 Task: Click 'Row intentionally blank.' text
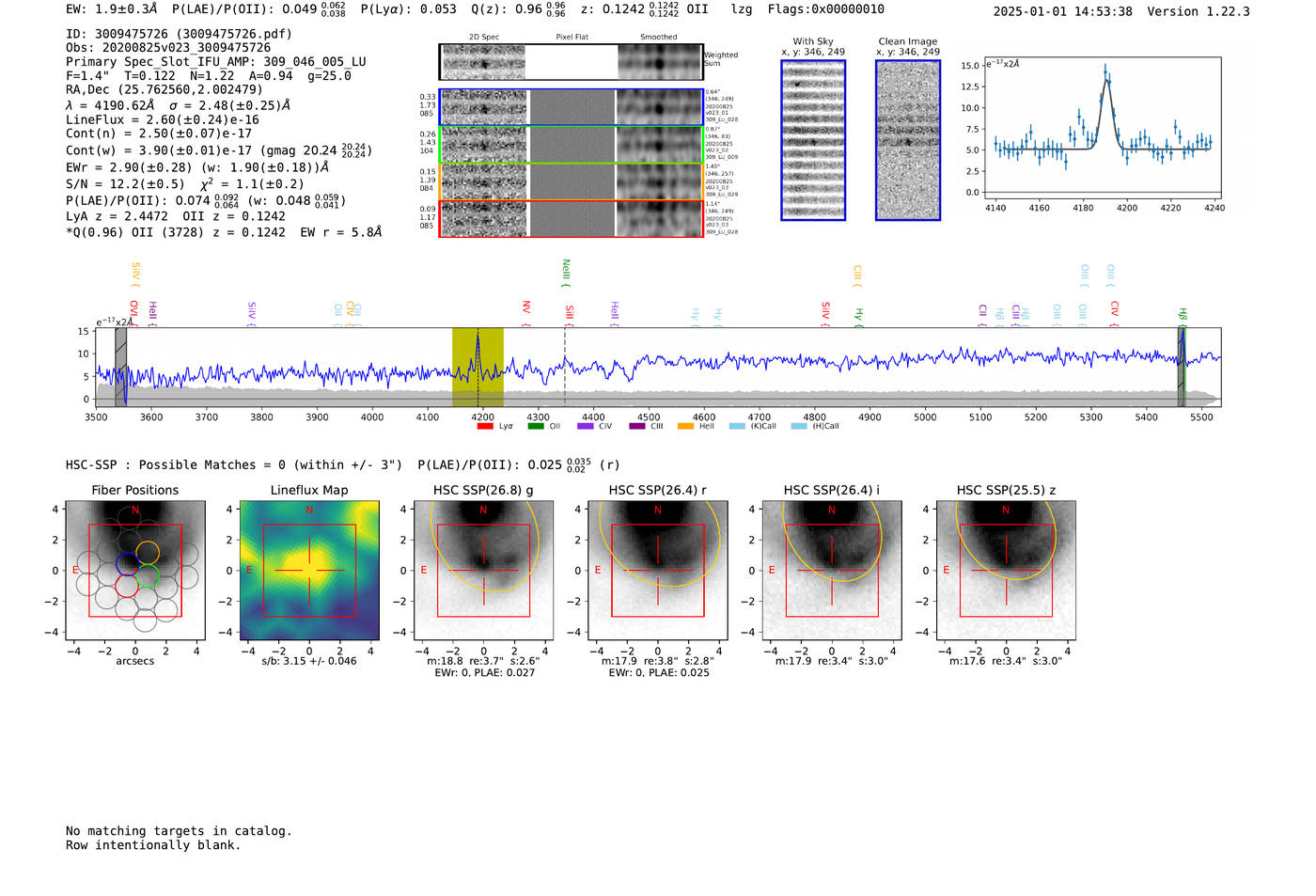pos(153,845)
